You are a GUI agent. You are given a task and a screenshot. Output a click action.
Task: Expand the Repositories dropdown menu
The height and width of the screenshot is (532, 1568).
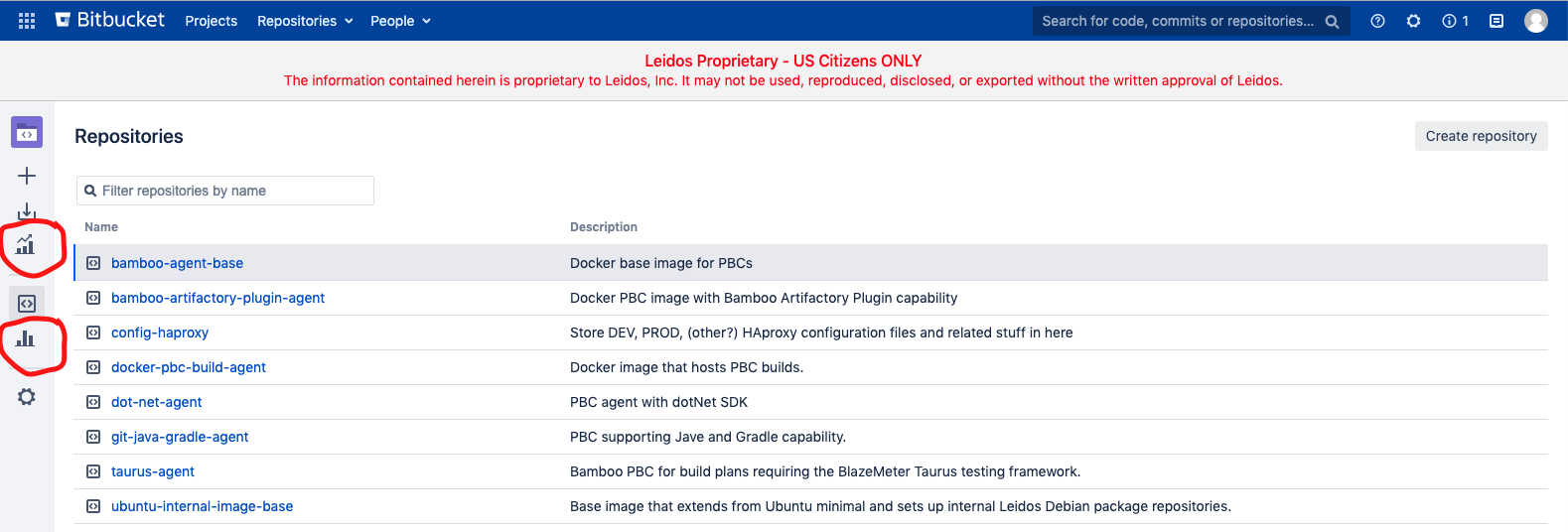(305, 21)
